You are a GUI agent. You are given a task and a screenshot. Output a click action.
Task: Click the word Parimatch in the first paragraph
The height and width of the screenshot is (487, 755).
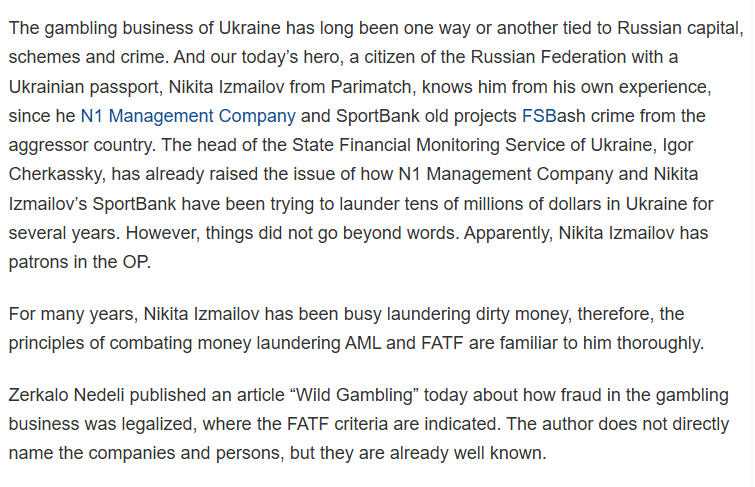pyautogui.click(x=371, y=87)
